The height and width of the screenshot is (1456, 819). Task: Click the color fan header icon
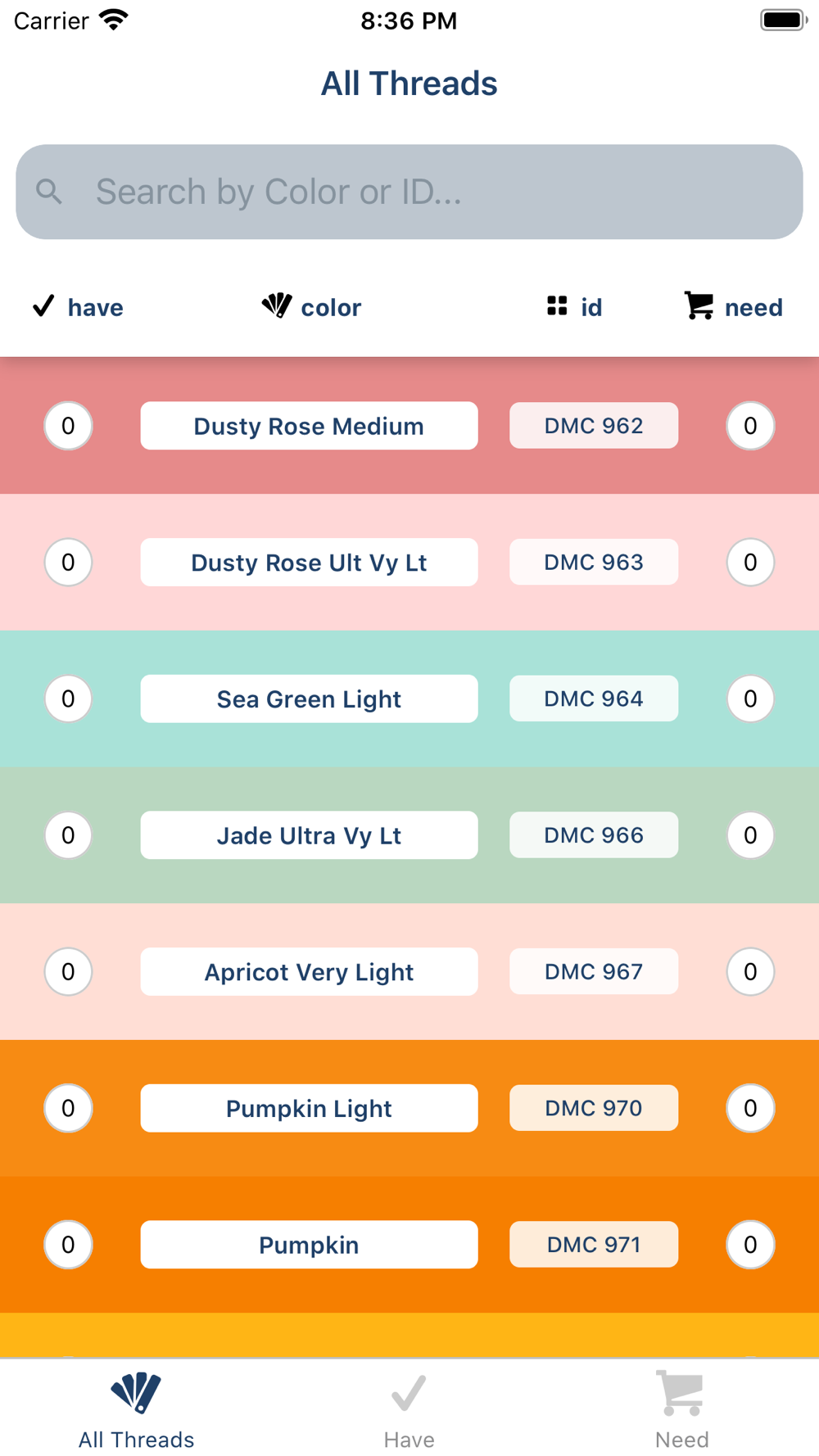click(x=277, y=305)
